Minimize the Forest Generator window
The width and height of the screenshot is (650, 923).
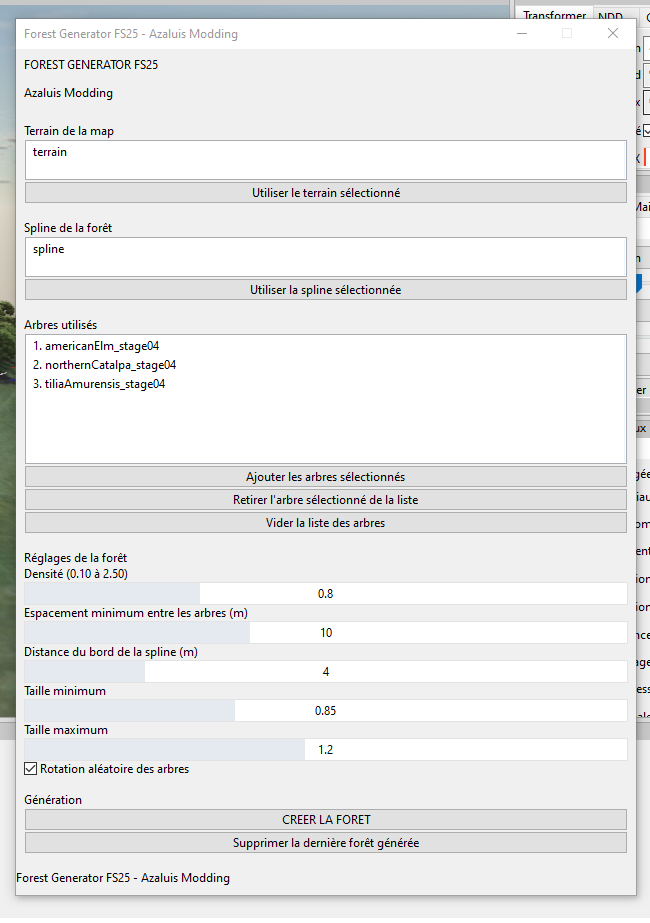(522, 34)
